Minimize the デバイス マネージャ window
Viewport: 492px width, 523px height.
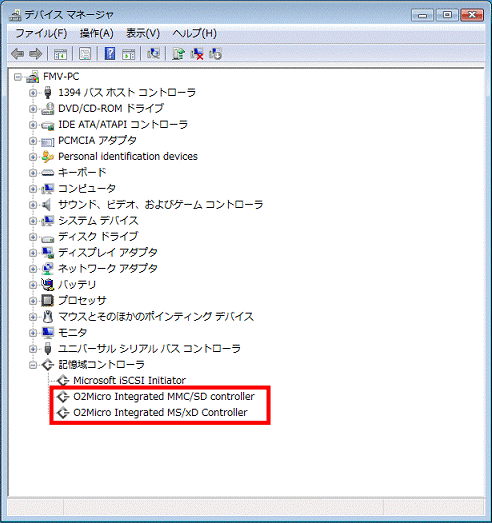pos(422,15)
